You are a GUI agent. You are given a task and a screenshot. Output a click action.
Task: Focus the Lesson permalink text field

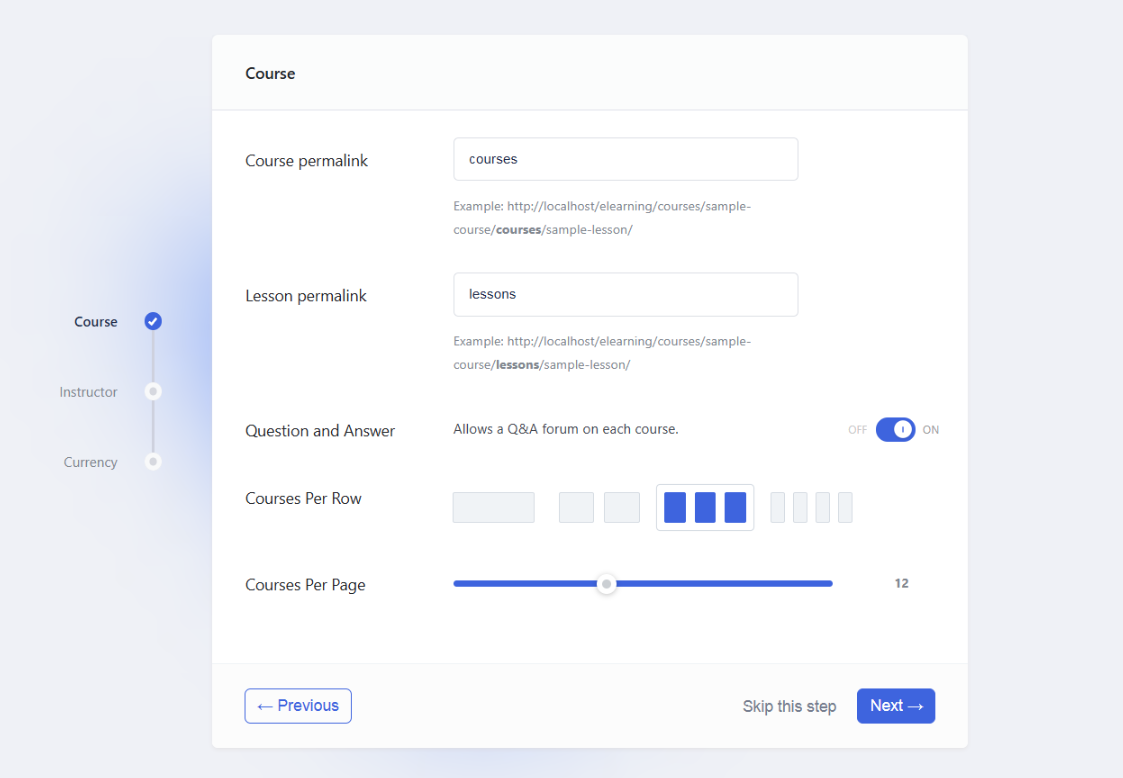[x=625, y=294]
